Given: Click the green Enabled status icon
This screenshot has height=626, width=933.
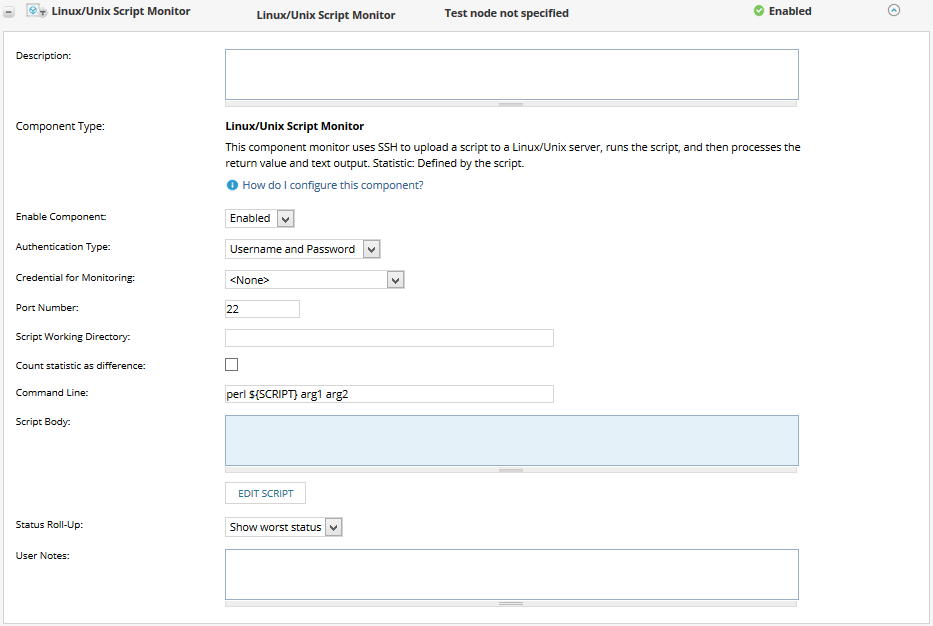Looking at the screenshot, I should (758, 12).
